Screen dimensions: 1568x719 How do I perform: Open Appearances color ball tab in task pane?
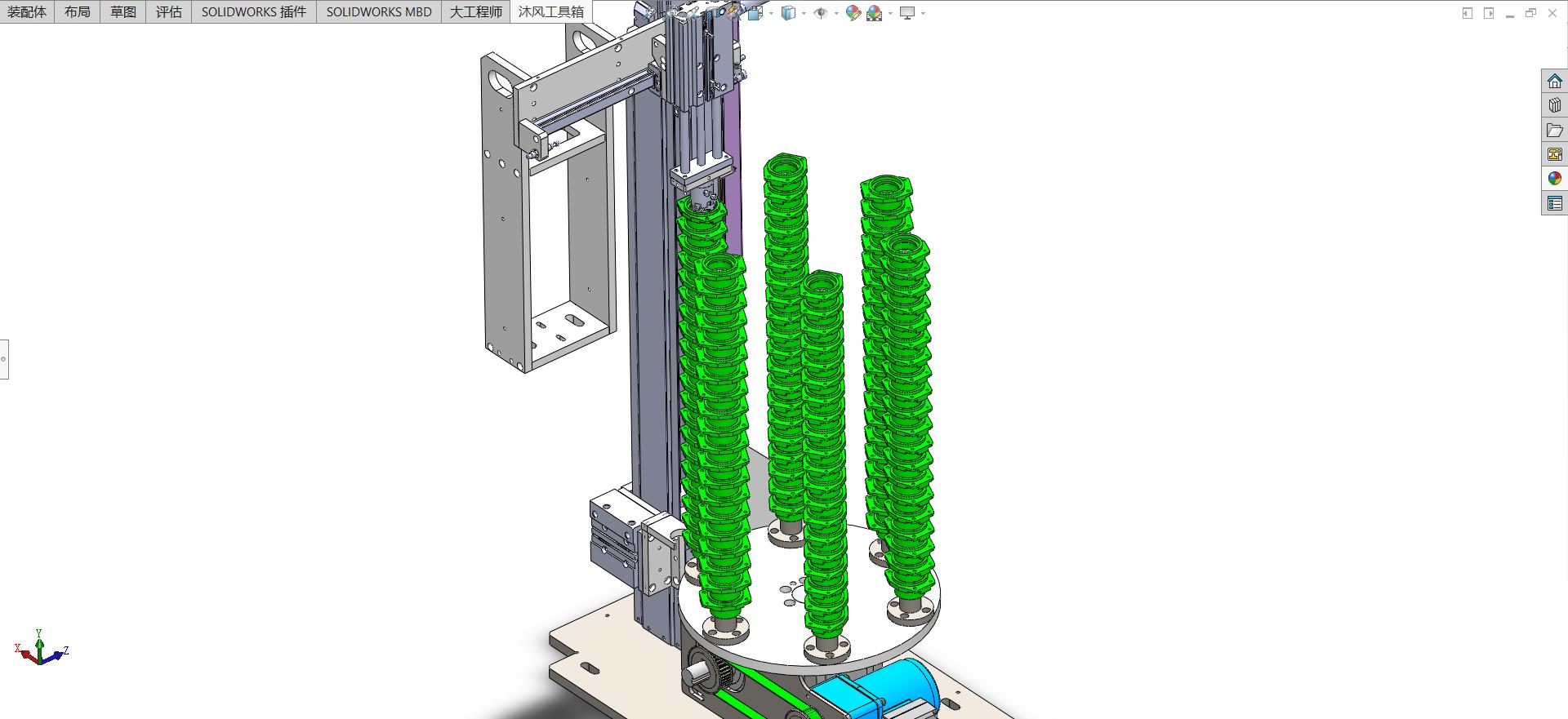coord(1554,179)
